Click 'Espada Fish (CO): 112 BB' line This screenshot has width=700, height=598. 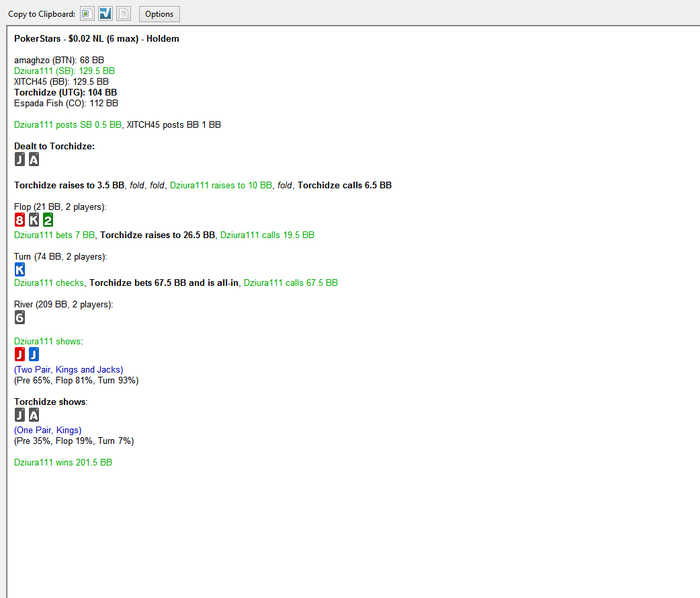pyautogui.click(x=66, y=103)
